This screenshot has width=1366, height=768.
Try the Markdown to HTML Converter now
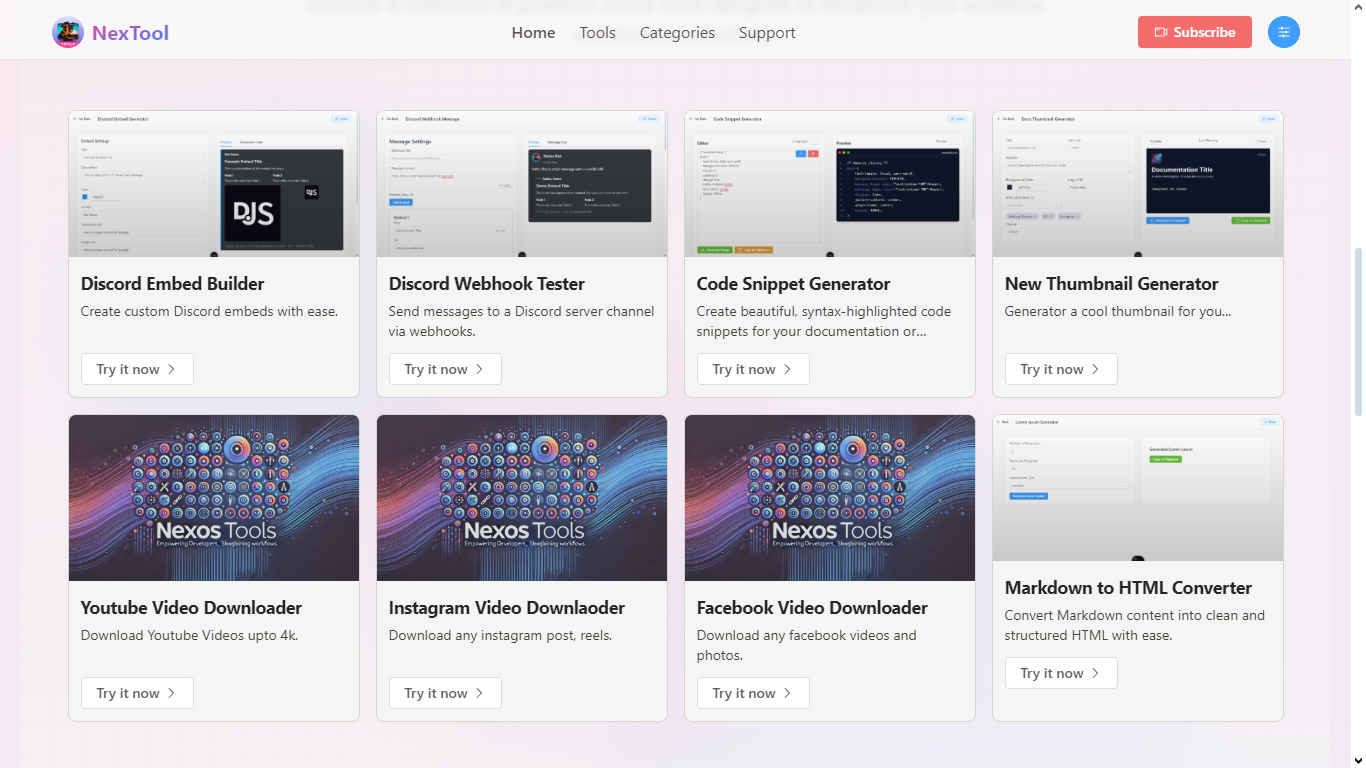[x=1061, y=673]
